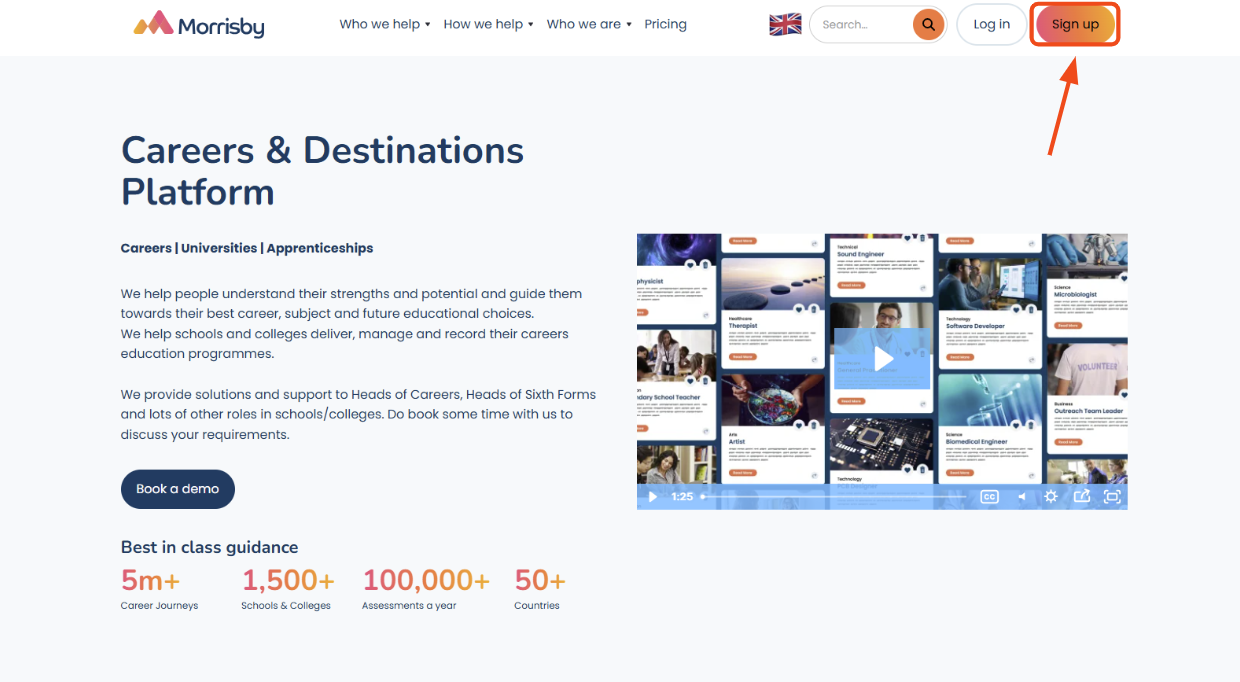The width and height of the screenshot is (1240, 682).
Task: Play the video with center play button
Action: coord(883,359)
